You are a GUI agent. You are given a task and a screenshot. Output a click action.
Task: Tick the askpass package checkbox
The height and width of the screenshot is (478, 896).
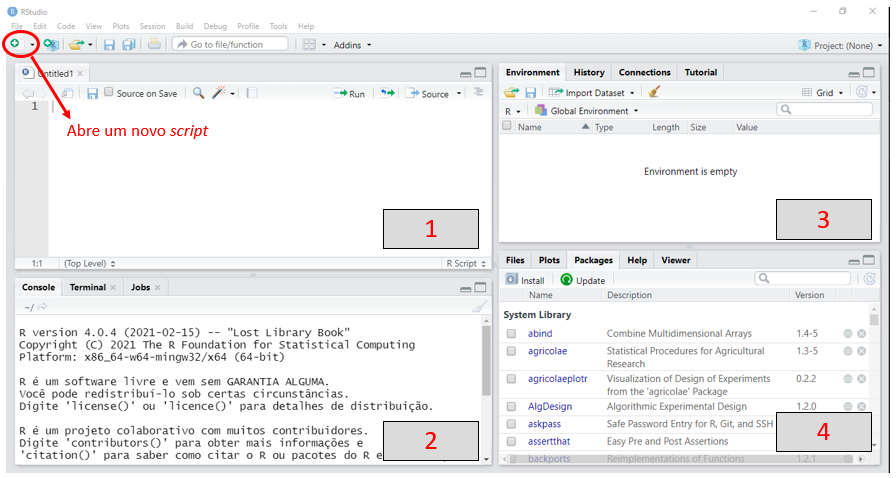tap(511, 424)
